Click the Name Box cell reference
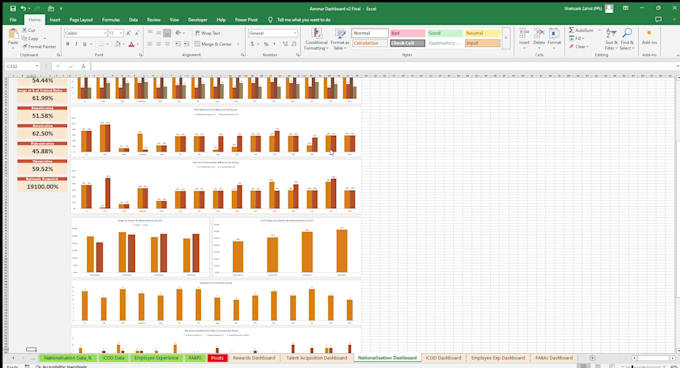 tap(22, 66)
